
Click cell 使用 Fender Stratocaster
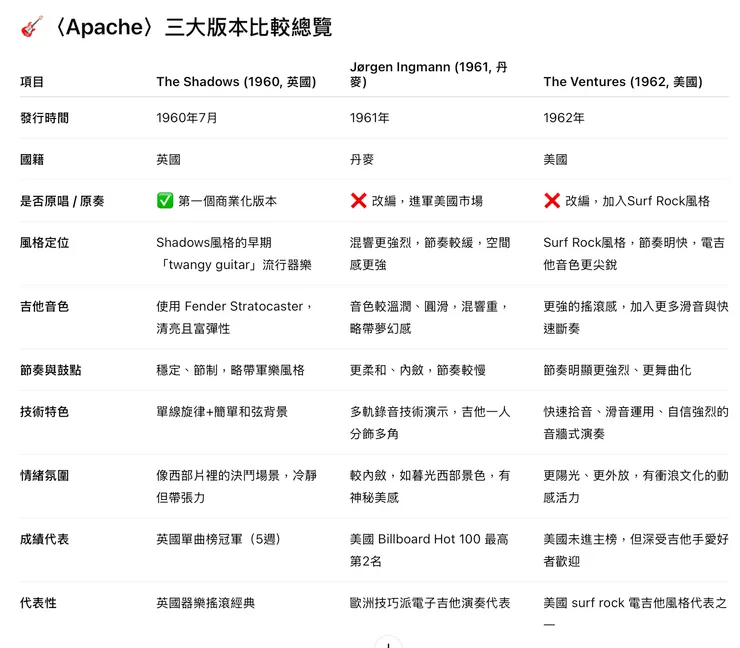tap(235, 317)
